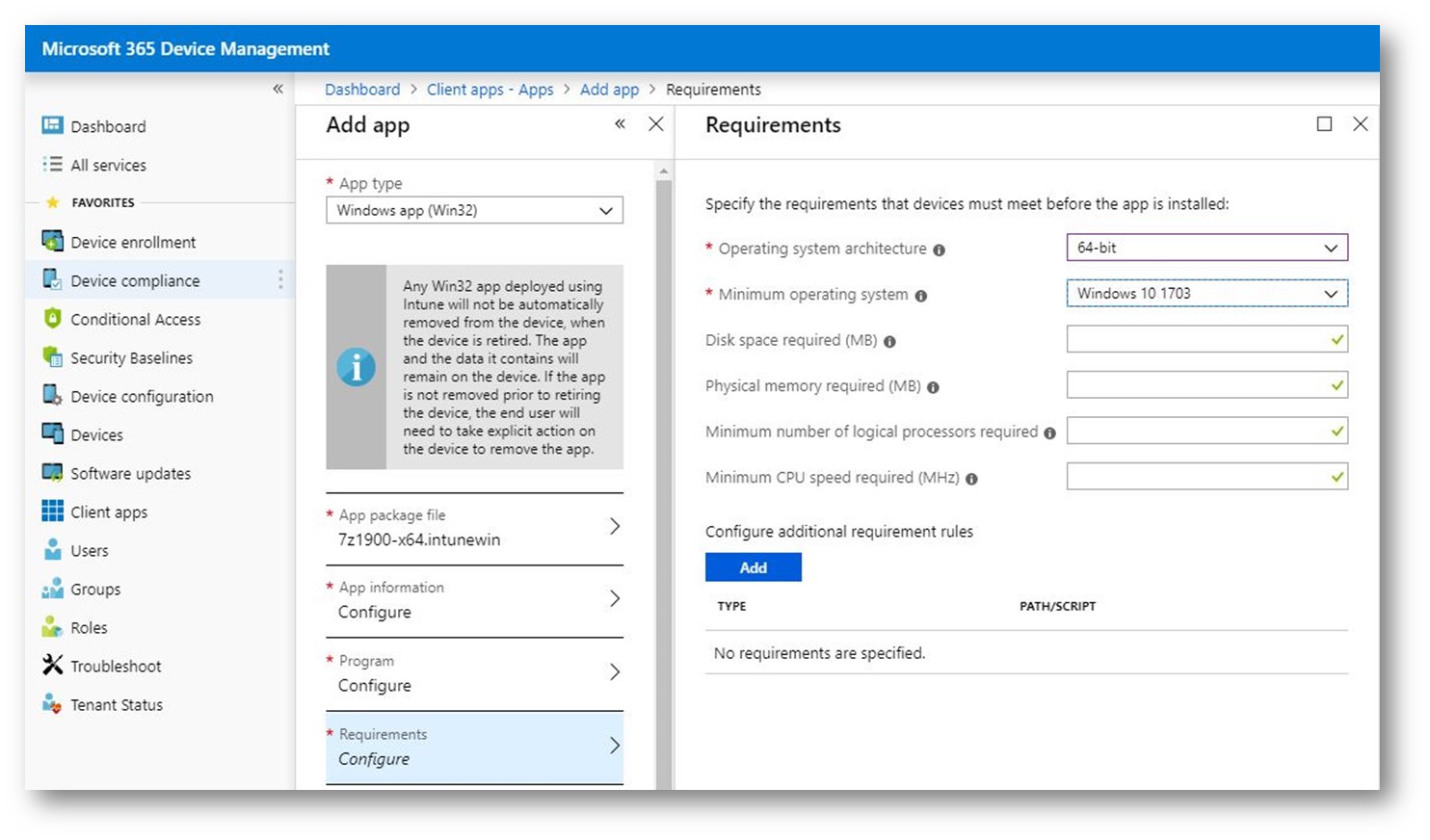This screenshot has width=1430, height=840.
Task: Click info icon beside Operating system architecture
Action: 939,250
